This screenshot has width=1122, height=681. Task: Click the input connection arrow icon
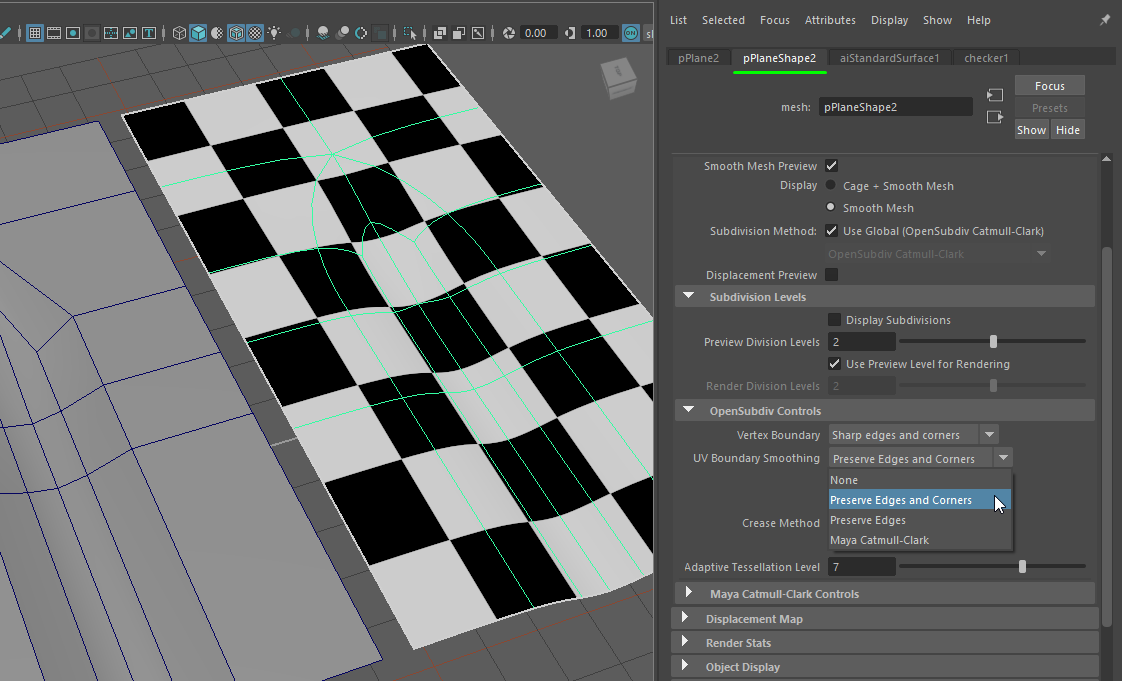pos(994,95)
